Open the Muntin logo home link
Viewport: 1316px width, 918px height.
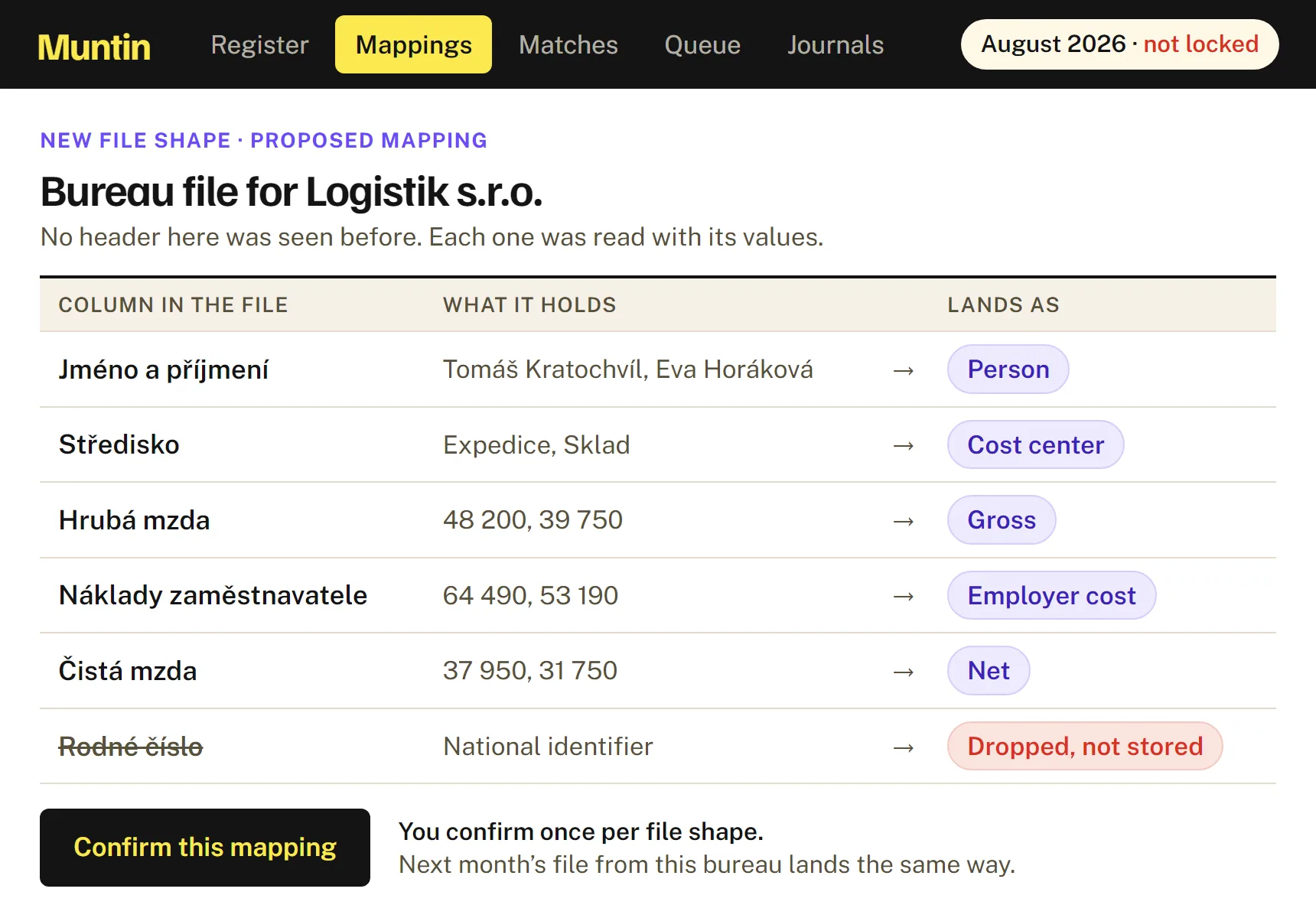coord(94,47)
